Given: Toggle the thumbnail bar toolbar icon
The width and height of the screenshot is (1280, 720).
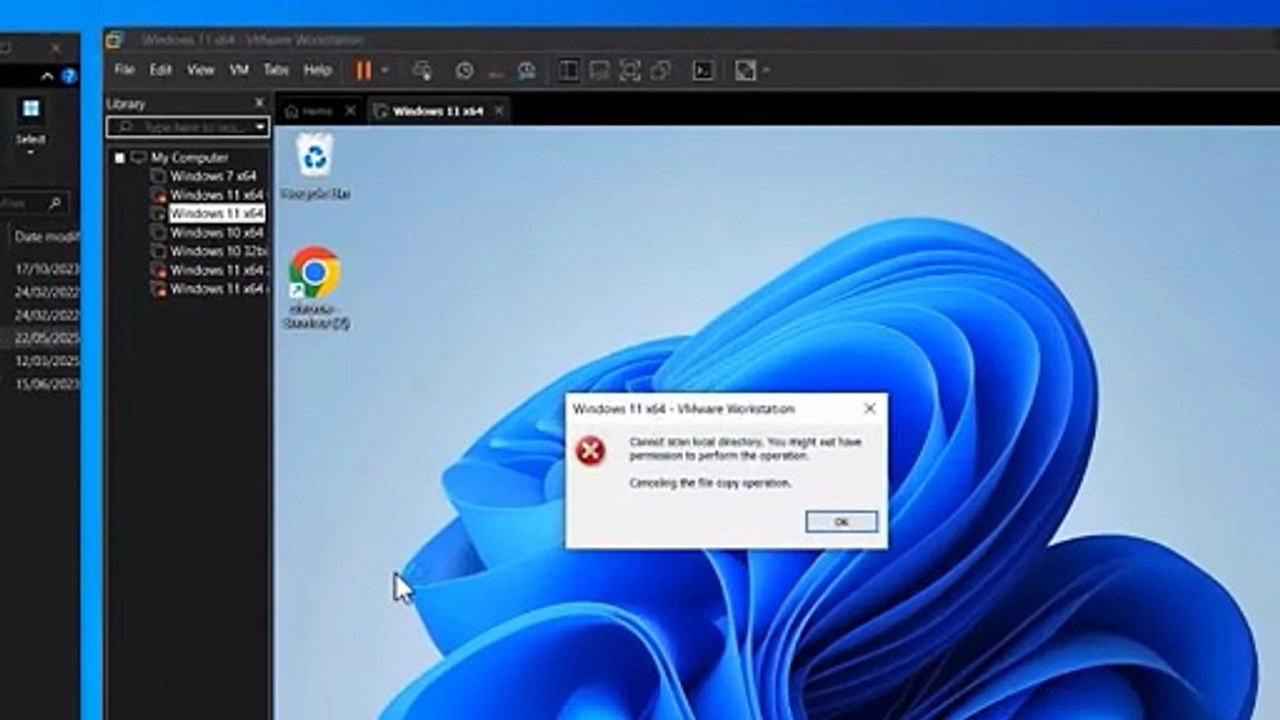Looking at the screenshot, I should coord(599,70).
